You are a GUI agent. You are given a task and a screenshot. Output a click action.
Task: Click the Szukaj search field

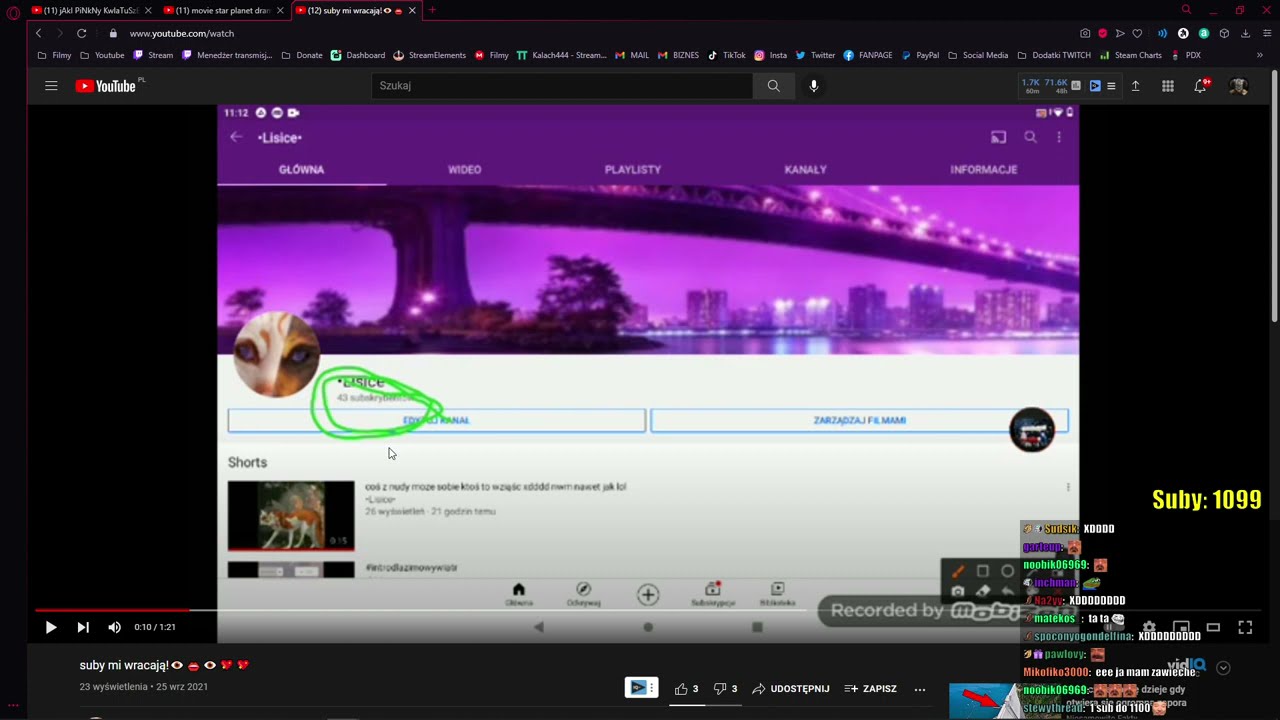click(x=561, y=86)
